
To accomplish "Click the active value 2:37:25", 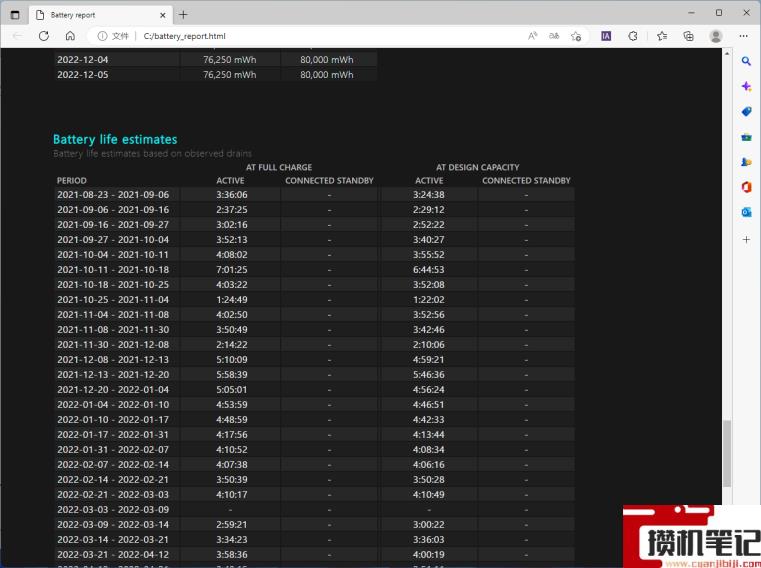I will pyautogui.click(x=232, y=210).
